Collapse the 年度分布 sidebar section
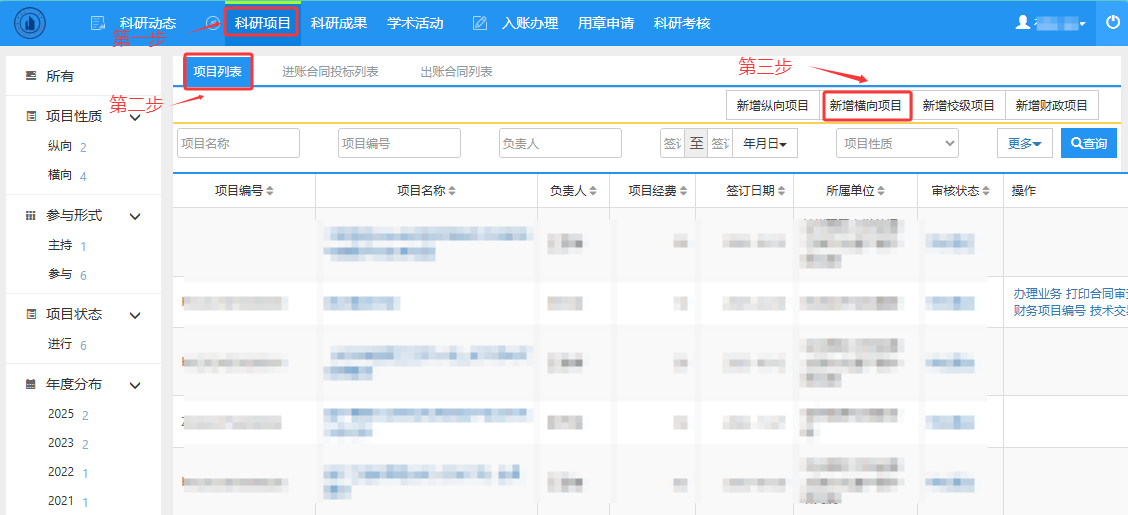This screenshot has width=1128, height=515. click(x=136, y=385)
